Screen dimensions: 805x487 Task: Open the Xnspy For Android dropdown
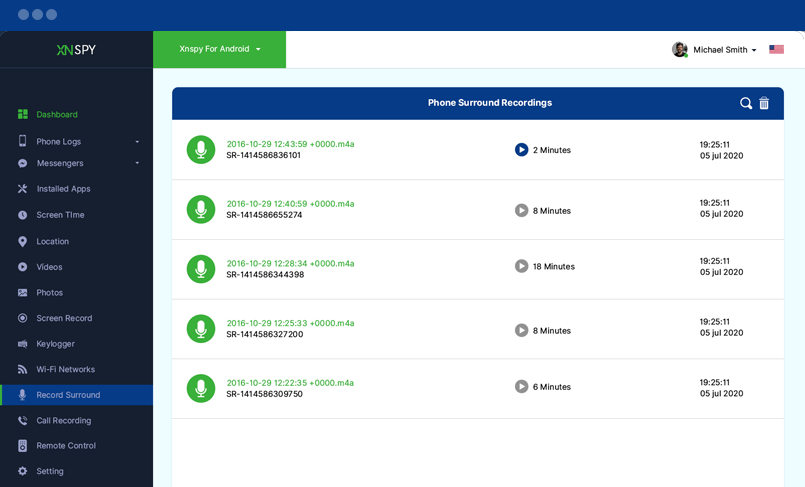click(219, 49)
